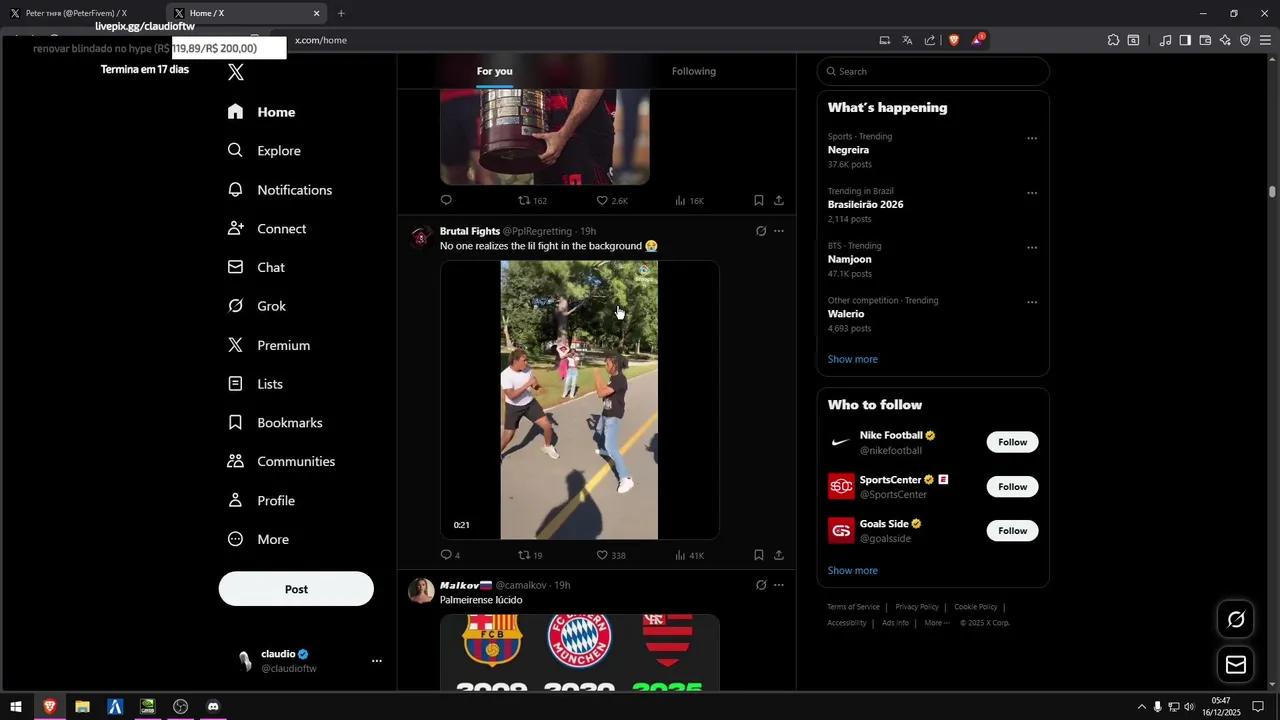The image size is (1280, 720).
Task: Open more options for Negreira trend
Action: 1032,139
